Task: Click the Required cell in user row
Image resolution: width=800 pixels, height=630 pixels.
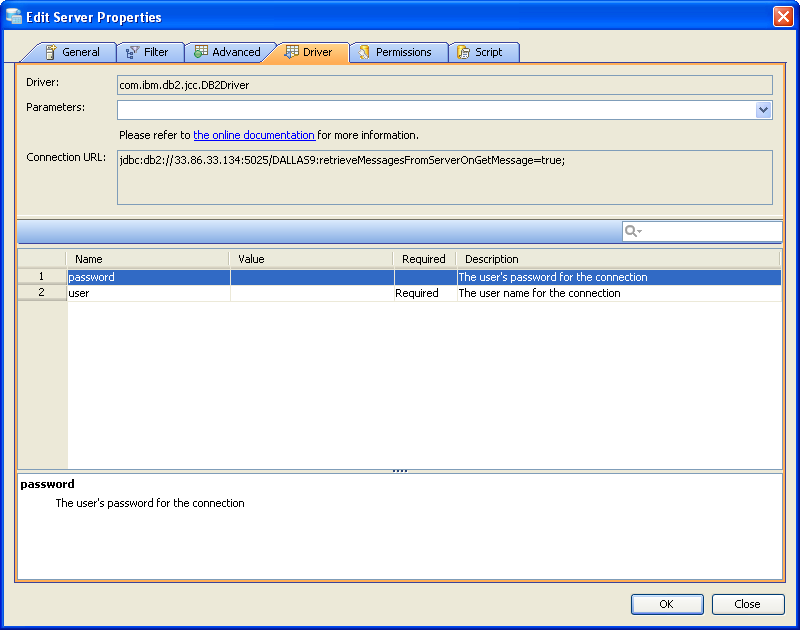Action: tap(426, 293)
